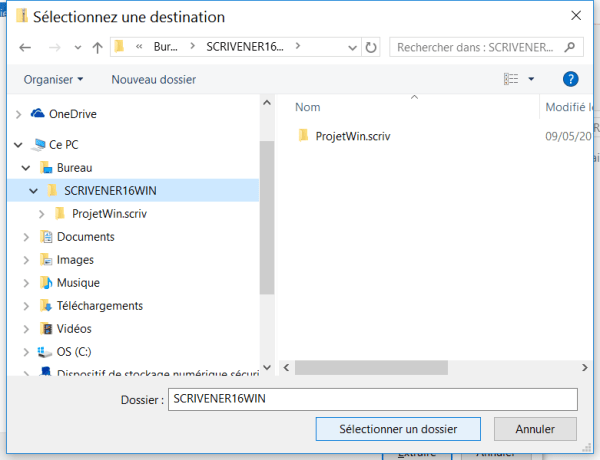Select the Musique folder
This screenshot has width=600, height=460.
78,283
